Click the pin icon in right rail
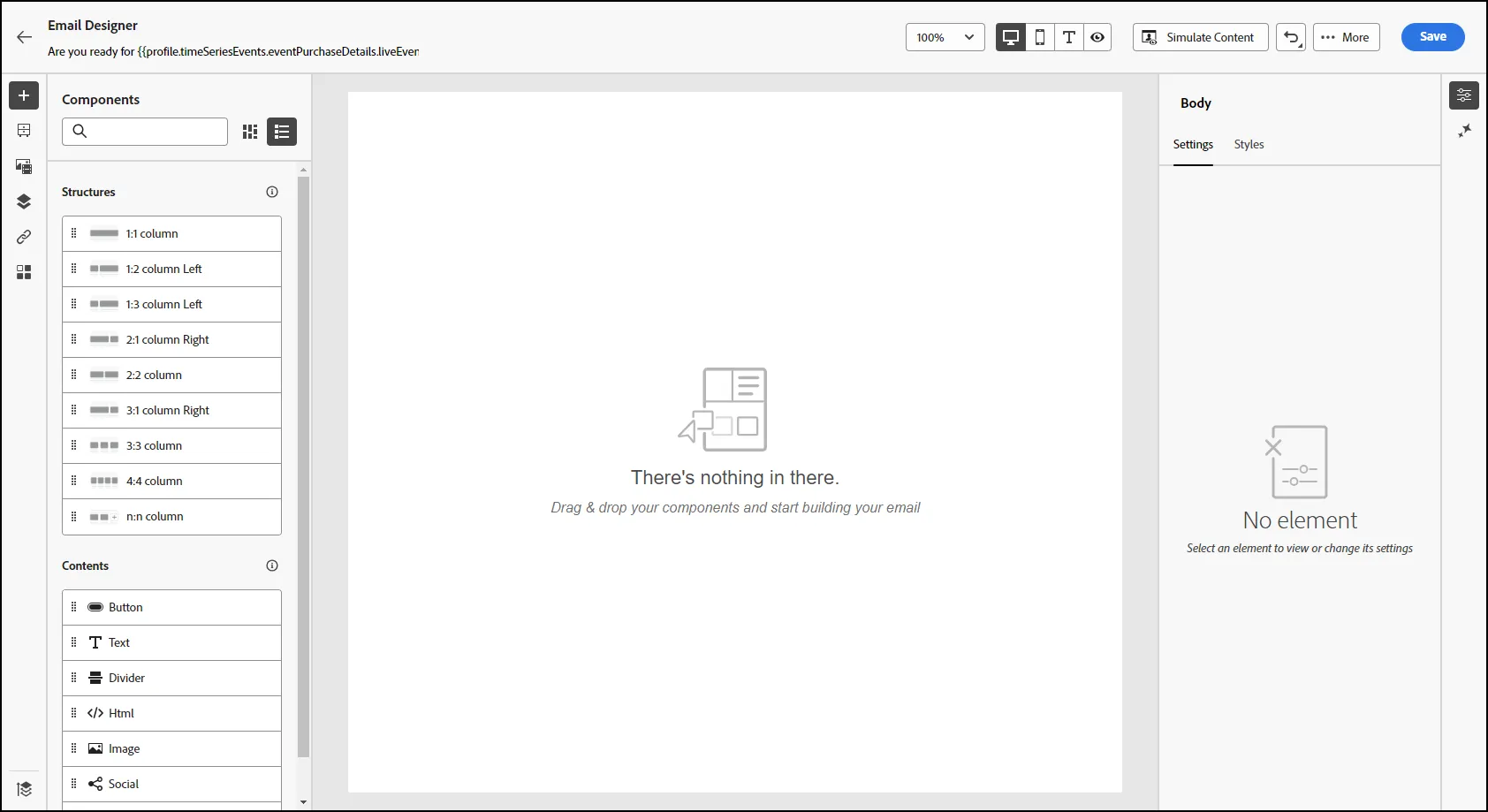 click(x=1464, y=131)
